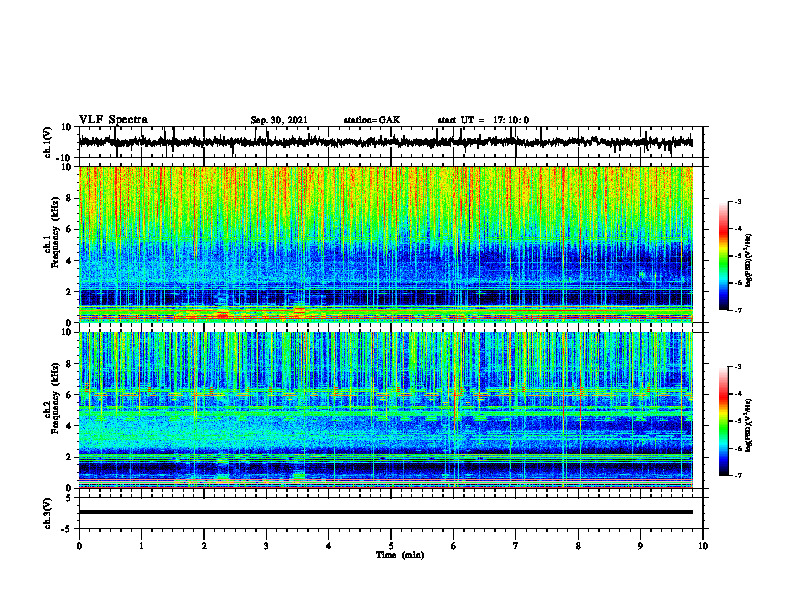Click inside the ch.1 spectrogram panel

(385, 244)
